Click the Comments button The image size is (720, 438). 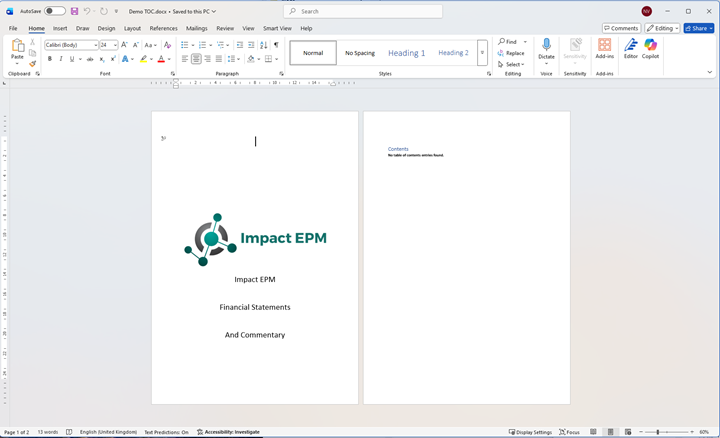[x=621, y=28]
